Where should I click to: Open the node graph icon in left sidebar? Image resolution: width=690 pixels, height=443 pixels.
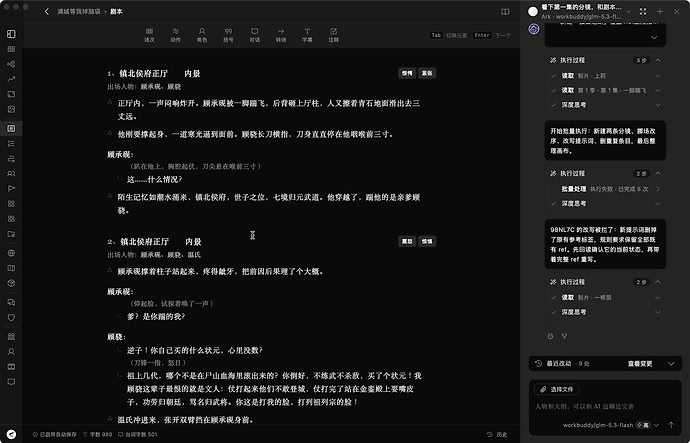click(x=11, y=64)
